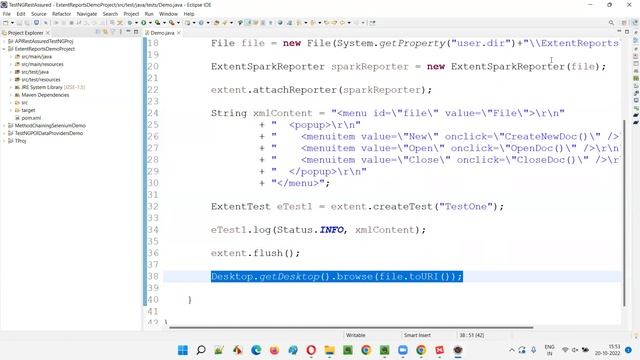Viewport: 640px width, 360px height.
Task: Open the New file dropdown arrow
Action: (12, 23)
